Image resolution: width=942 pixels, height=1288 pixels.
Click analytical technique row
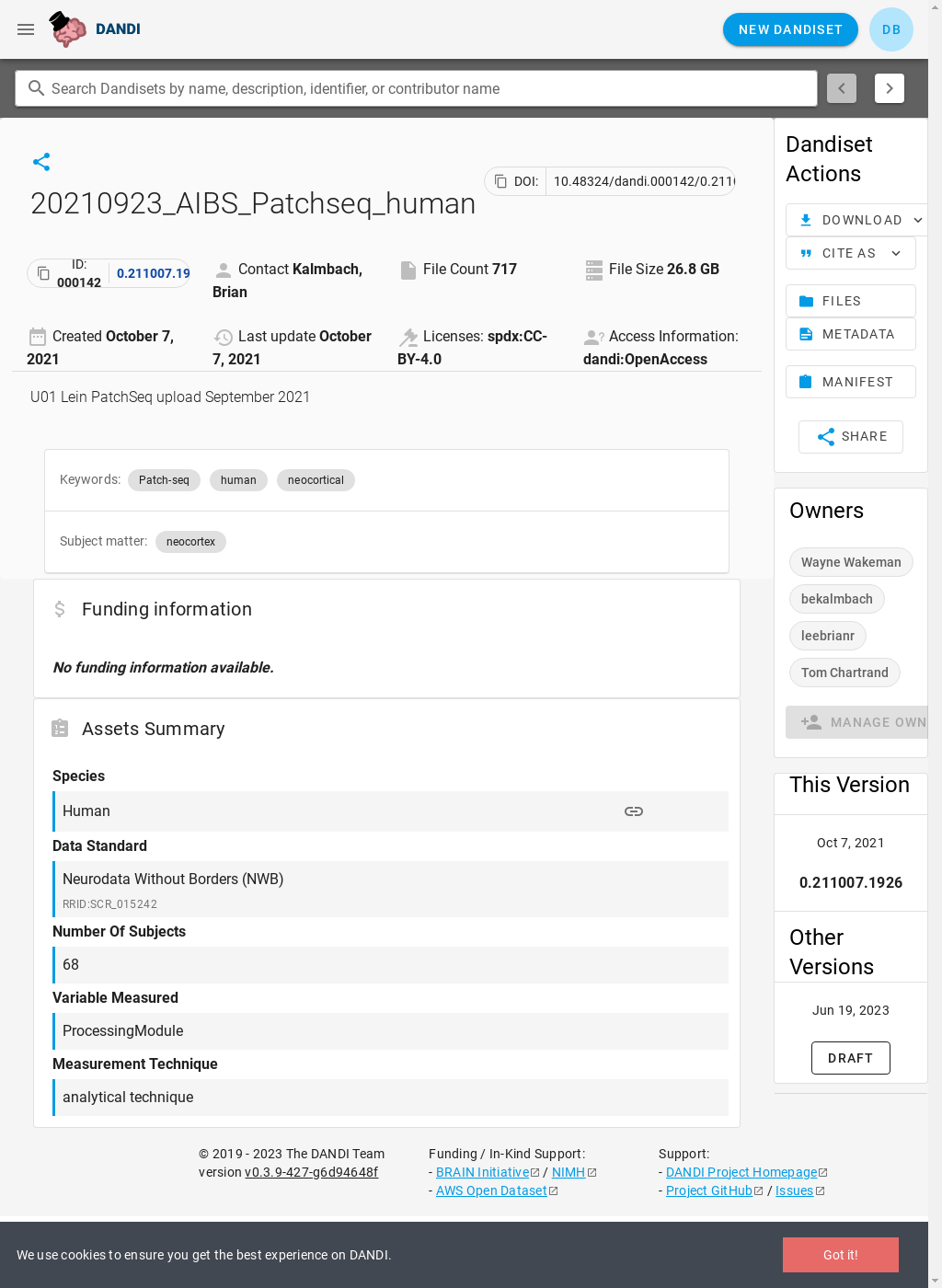coord(391,1098)
